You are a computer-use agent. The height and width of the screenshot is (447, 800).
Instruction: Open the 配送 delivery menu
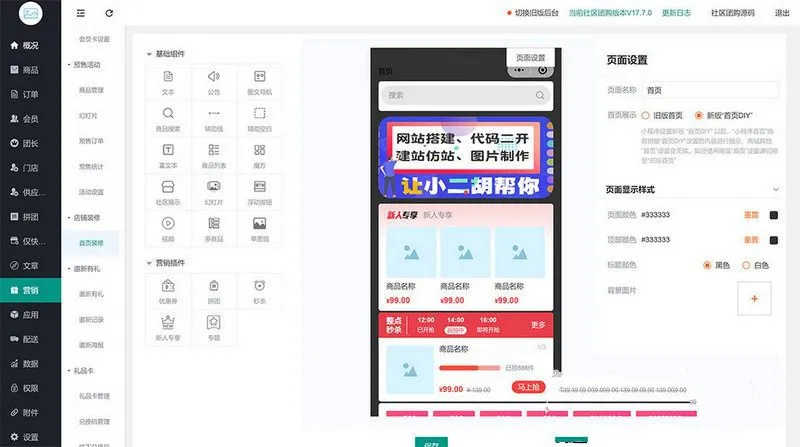tap(31, 339)
